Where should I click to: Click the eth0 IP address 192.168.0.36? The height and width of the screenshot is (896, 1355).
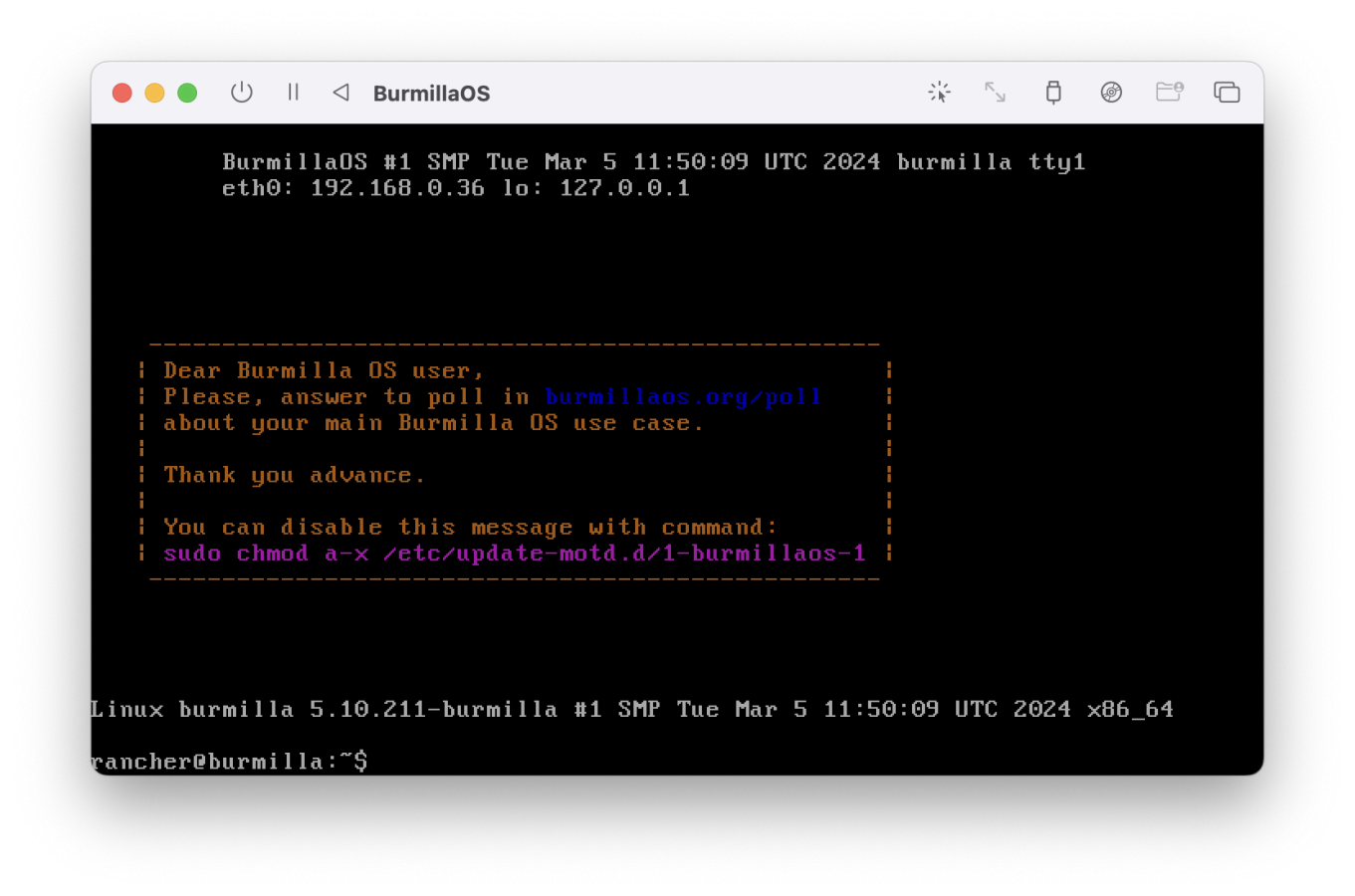tap(397, 188)
